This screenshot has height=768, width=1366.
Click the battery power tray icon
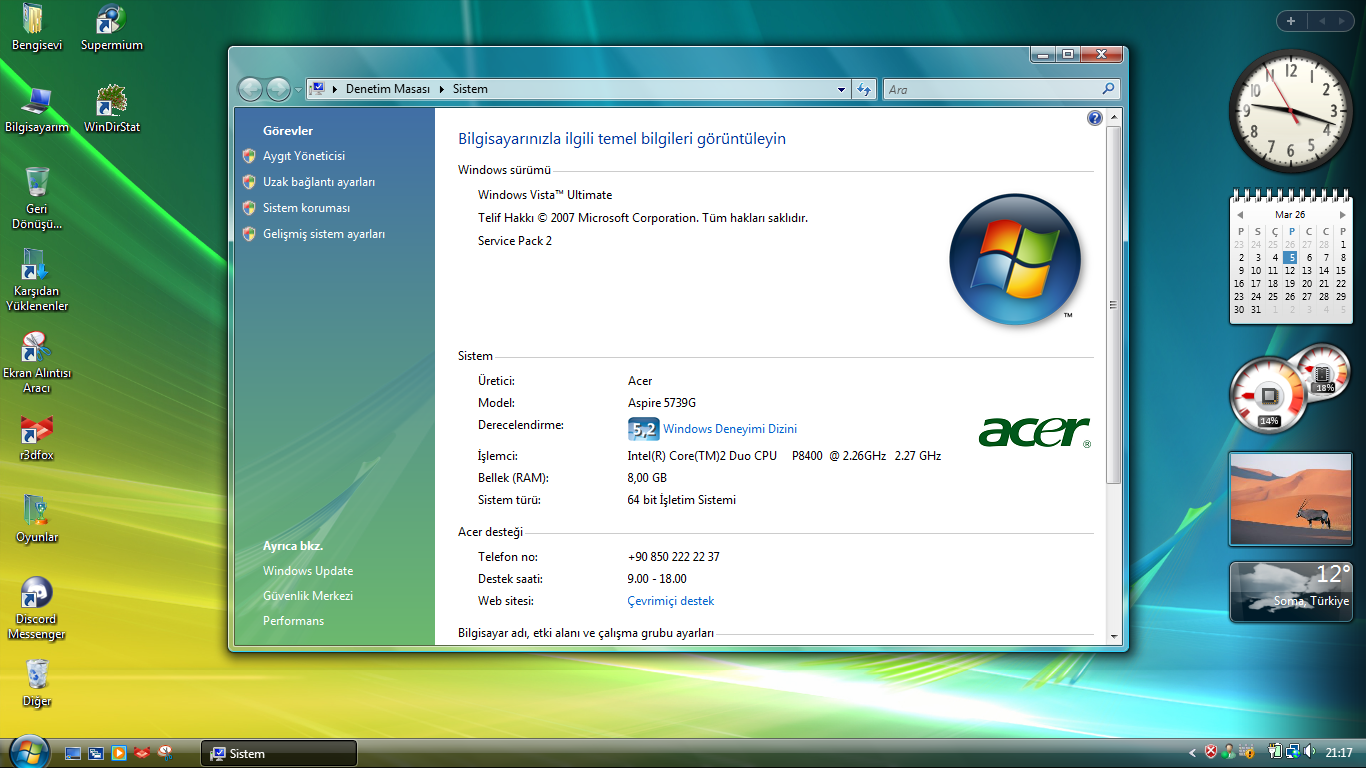[x=1275, y=752]
